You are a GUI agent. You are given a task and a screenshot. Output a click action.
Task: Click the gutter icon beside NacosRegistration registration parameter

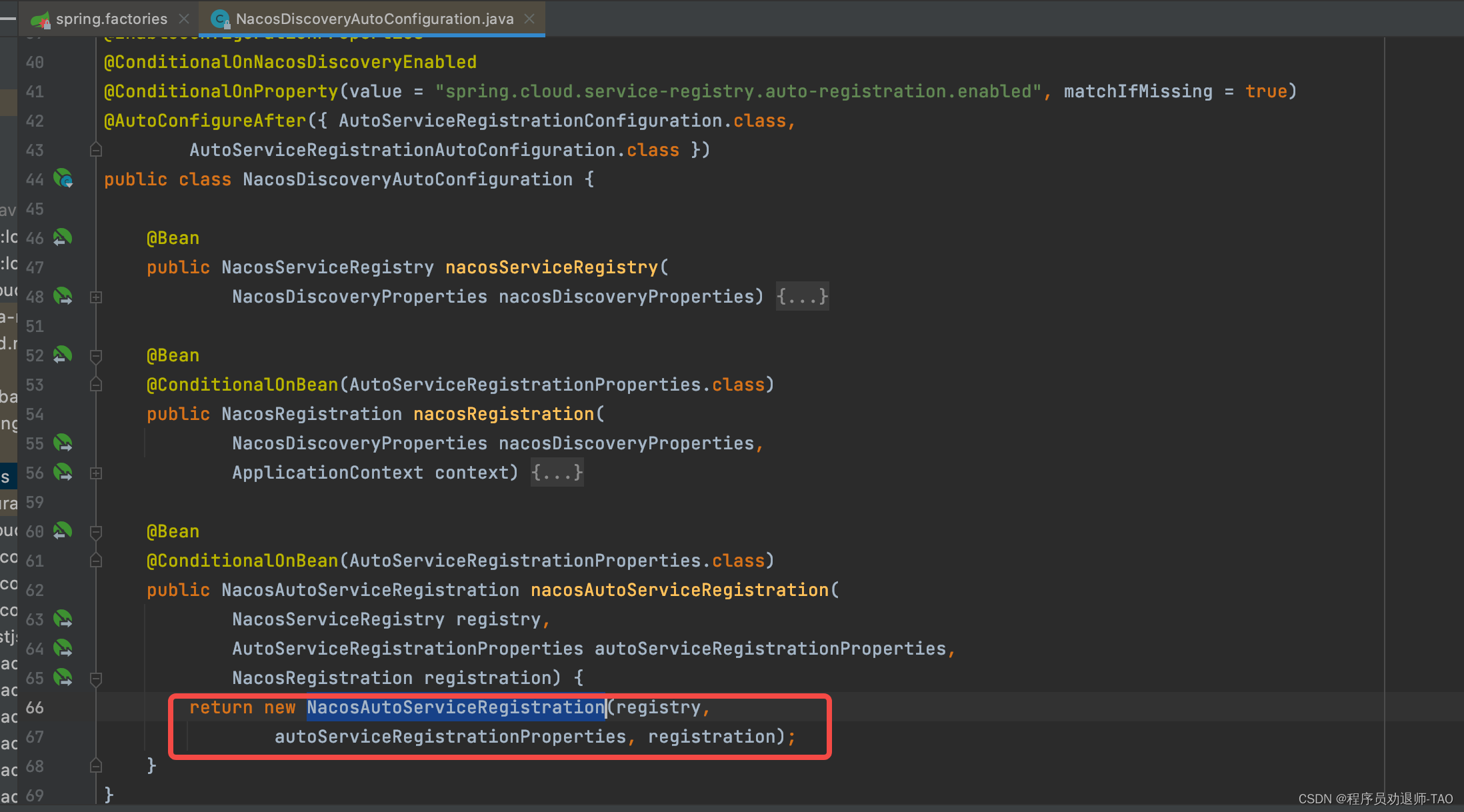(x=63, y=678)
